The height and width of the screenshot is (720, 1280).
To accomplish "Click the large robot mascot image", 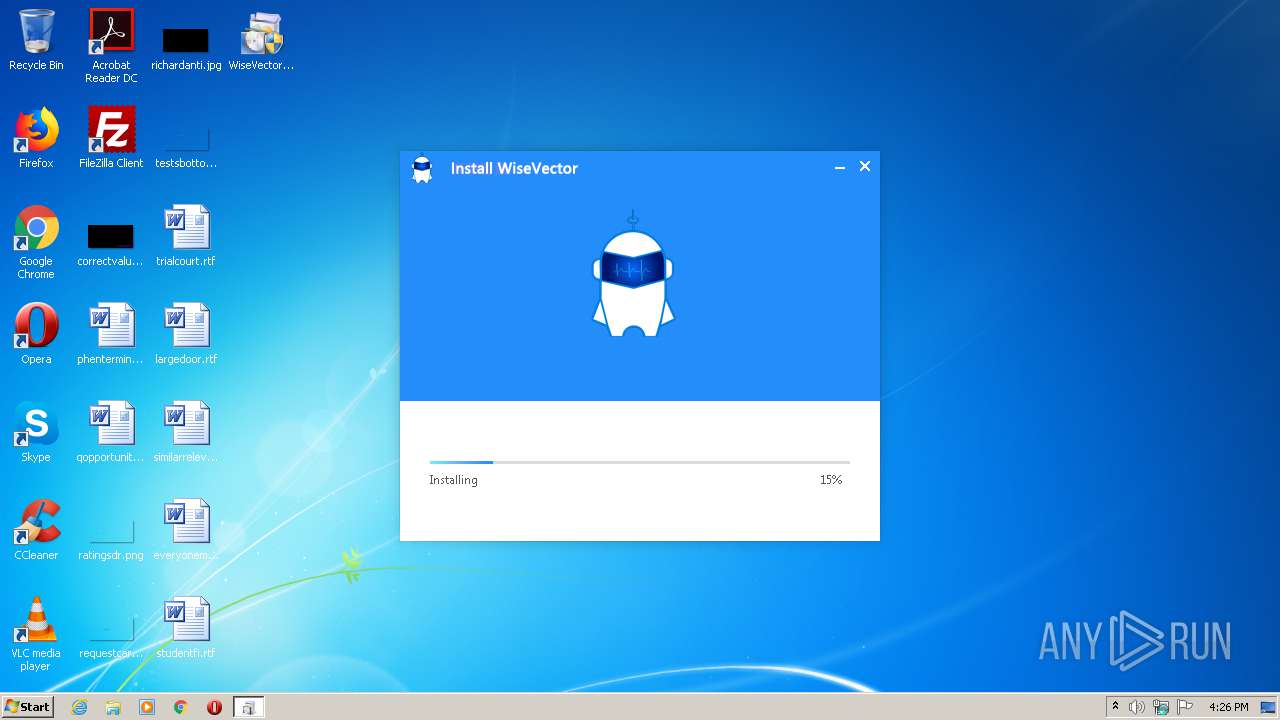I will tap(633, 273).
